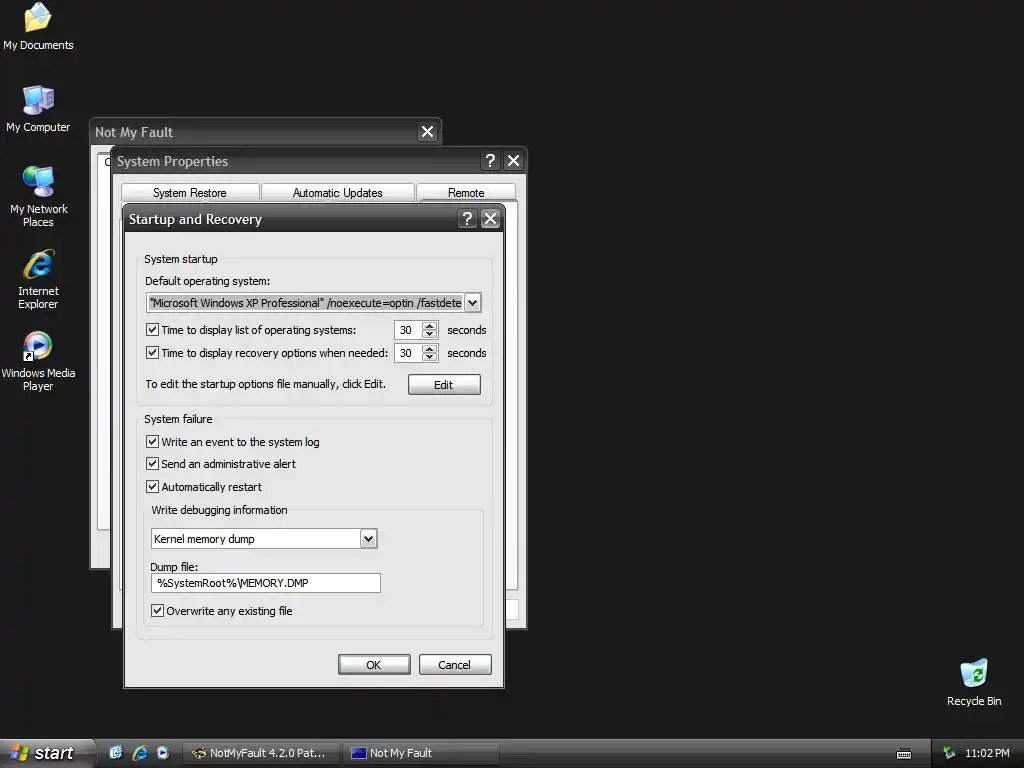Toggle Automatically restart checkbox

[152, 487]
